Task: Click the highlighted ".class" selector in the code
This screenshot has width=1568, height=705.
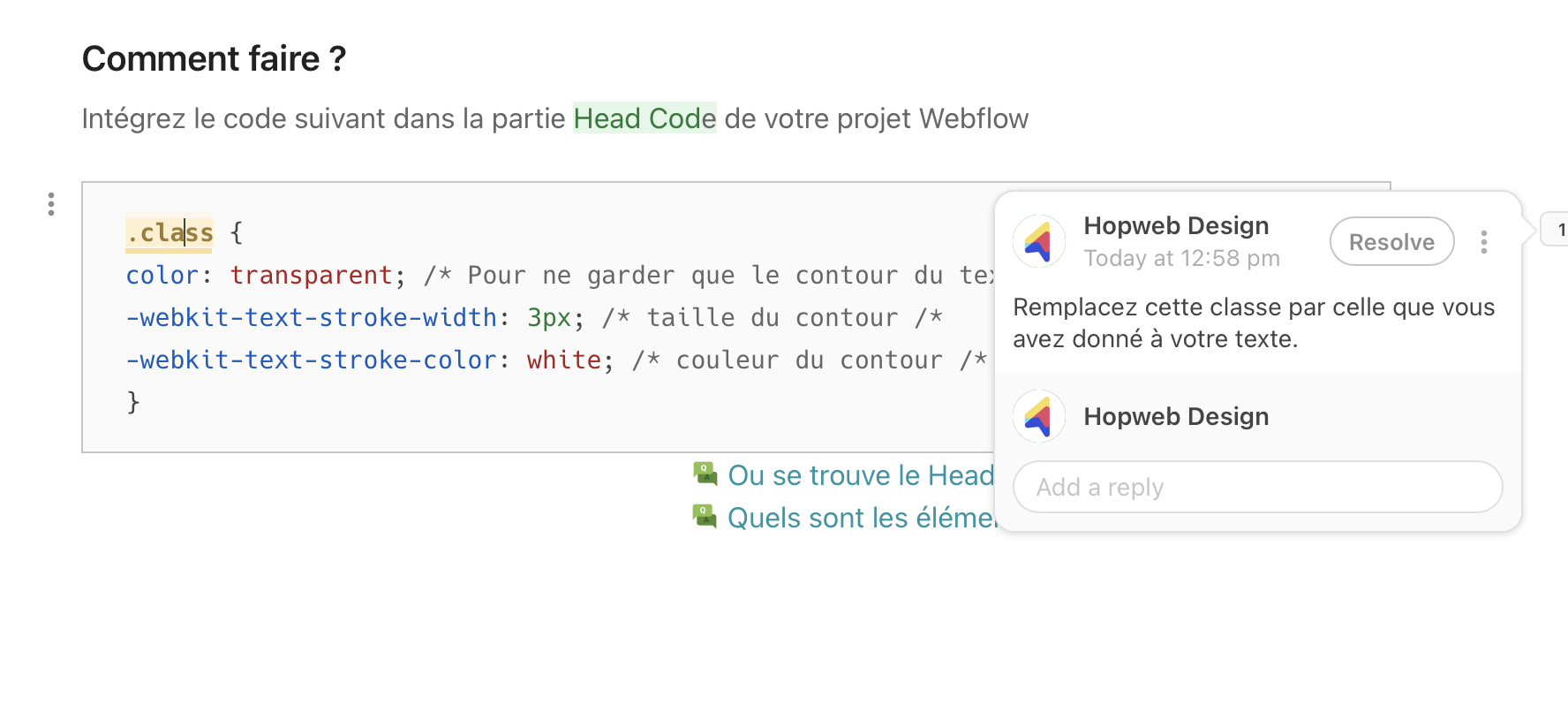Action: point(170,233)
